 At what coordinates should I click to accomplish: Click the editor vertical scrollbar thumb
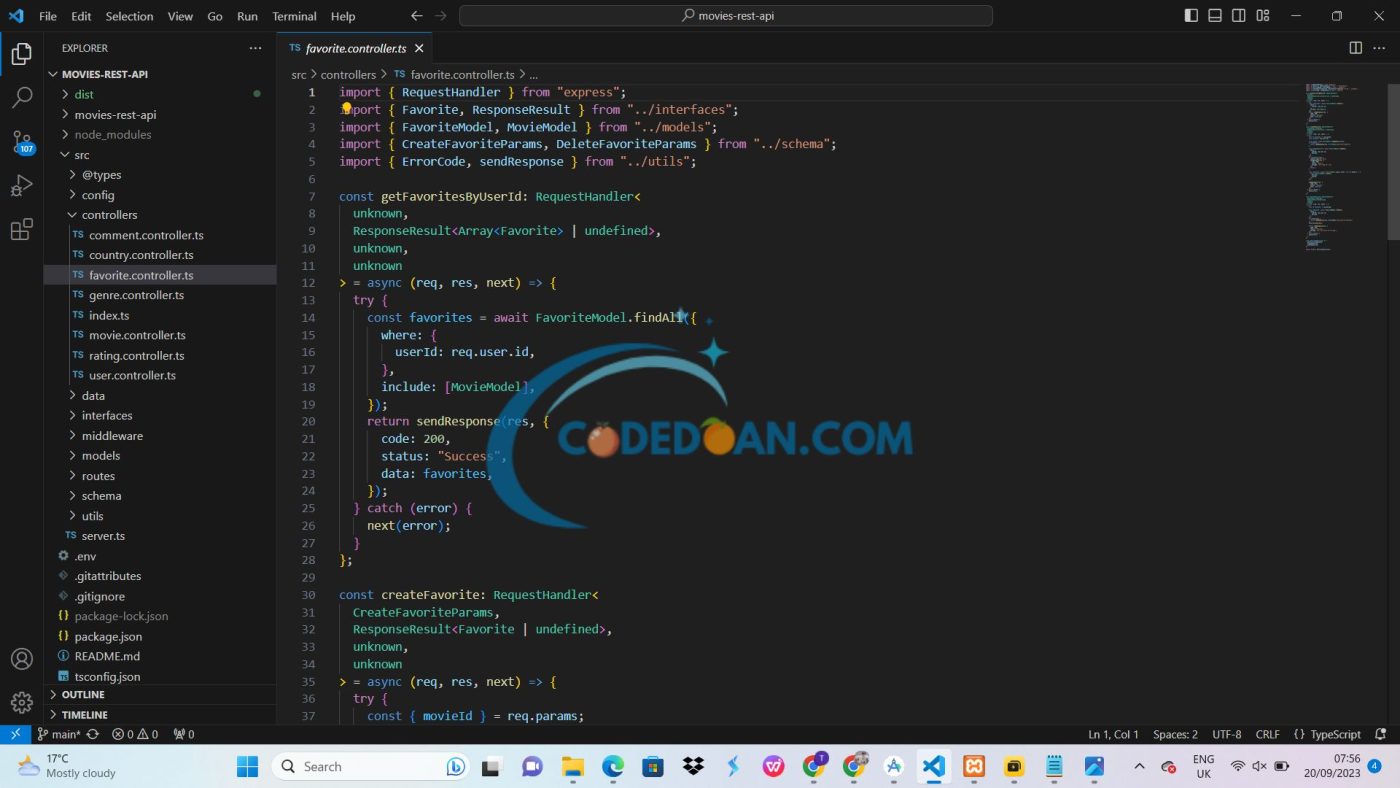point(1393,160)
